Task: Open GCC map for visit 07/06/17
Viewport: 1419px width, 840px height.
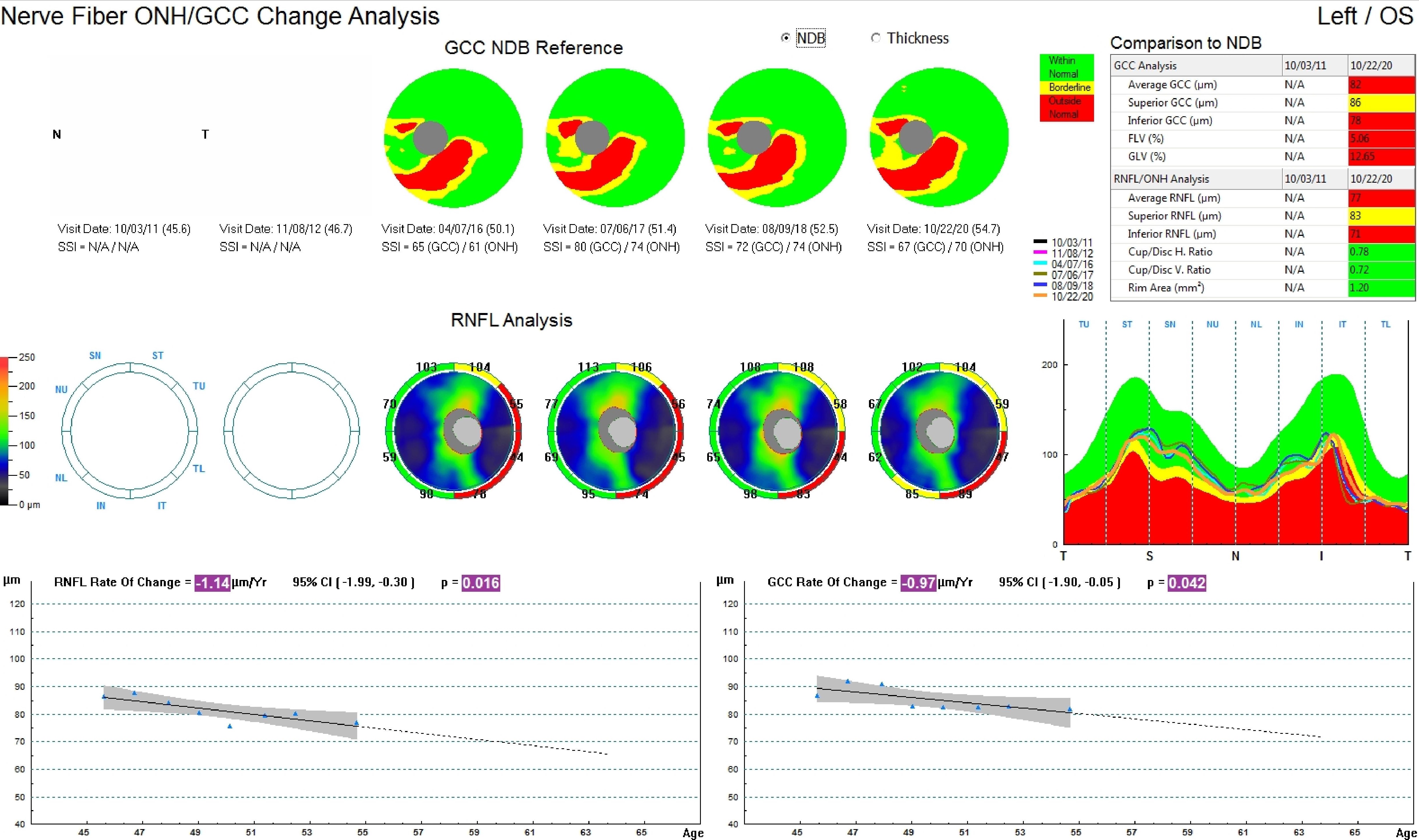Action: (x=615, y=138)
